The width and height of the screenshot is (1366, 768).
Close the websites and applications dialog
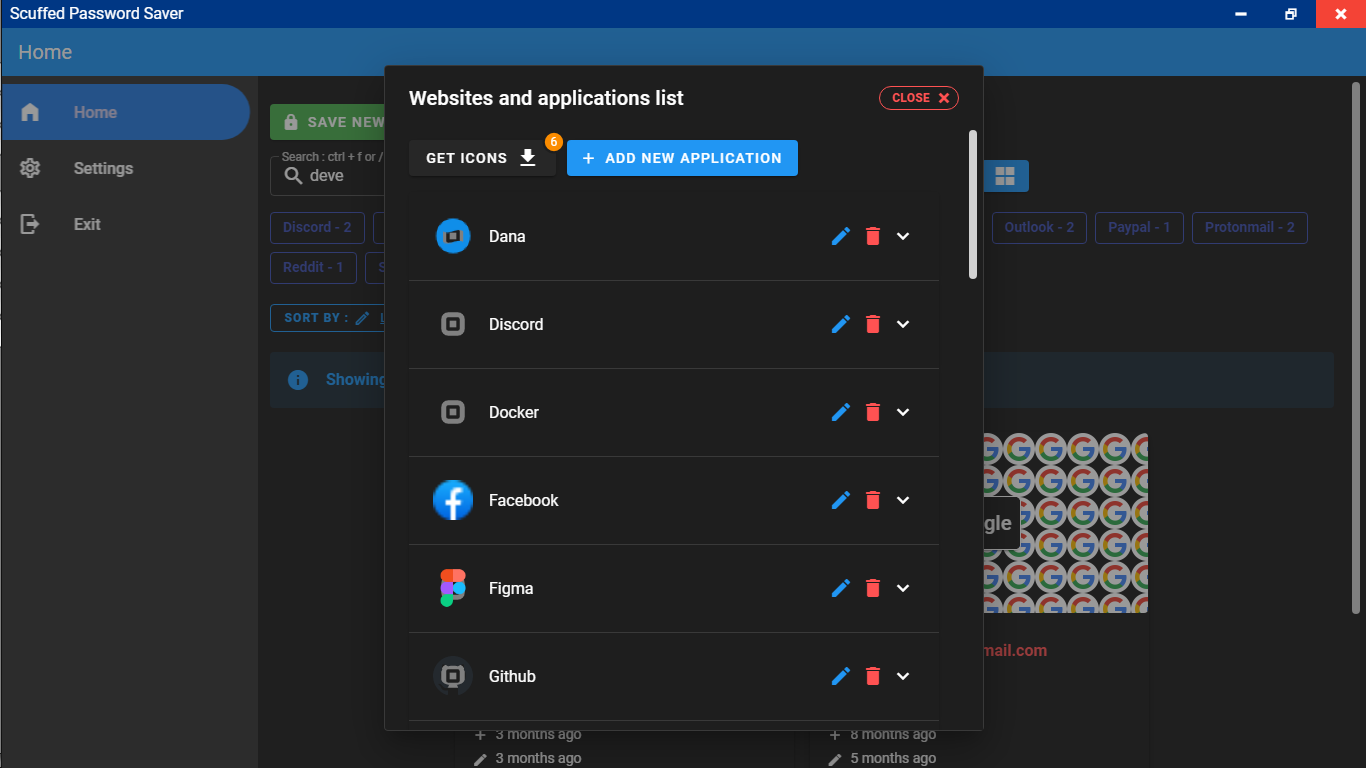point(919,98)
